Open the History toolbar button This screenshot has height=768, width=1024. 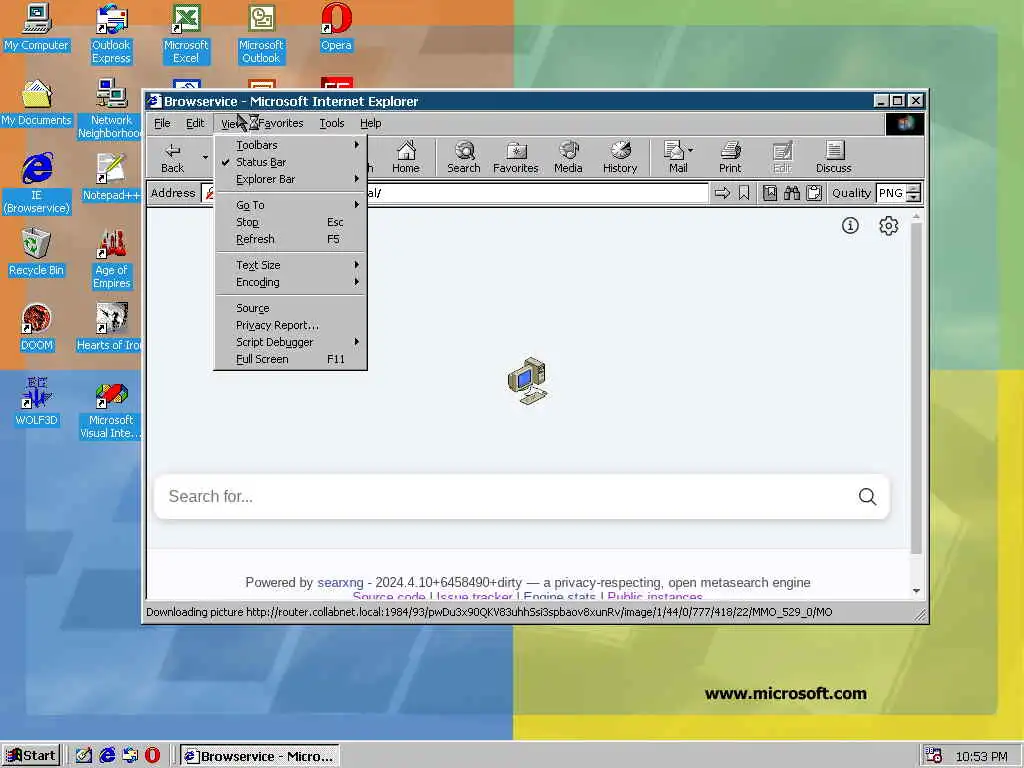pyautogui.click(x=620, y=157)
